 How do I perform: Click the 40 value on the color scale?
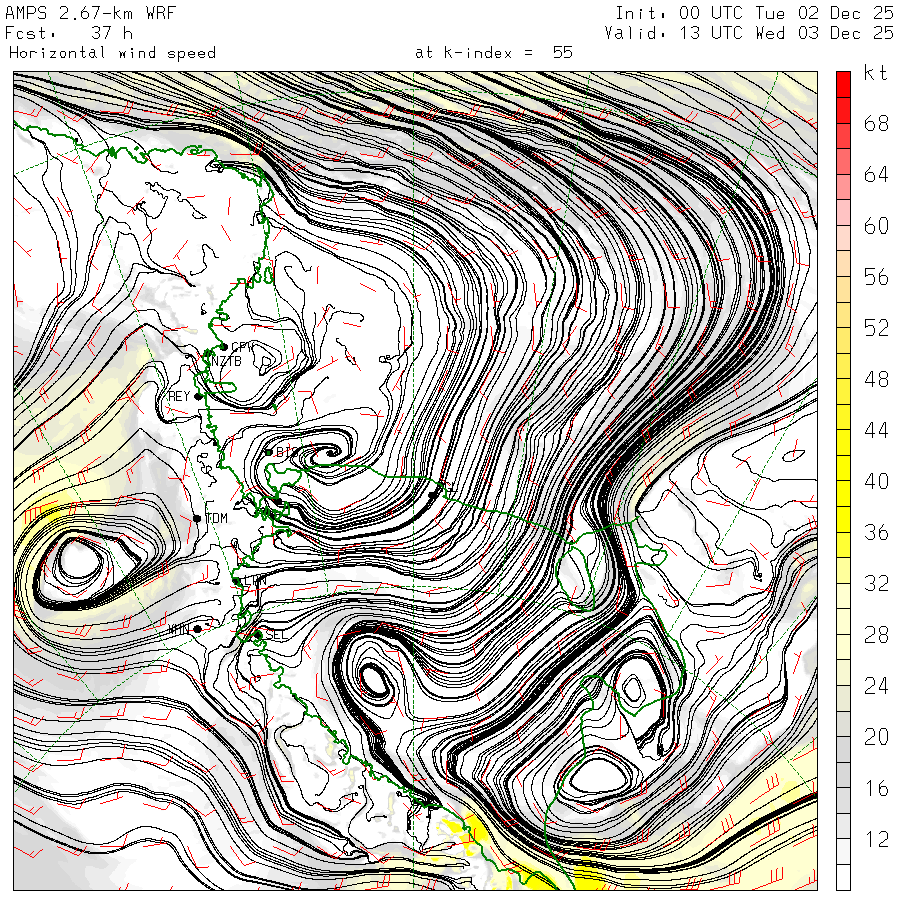[876, 481]
